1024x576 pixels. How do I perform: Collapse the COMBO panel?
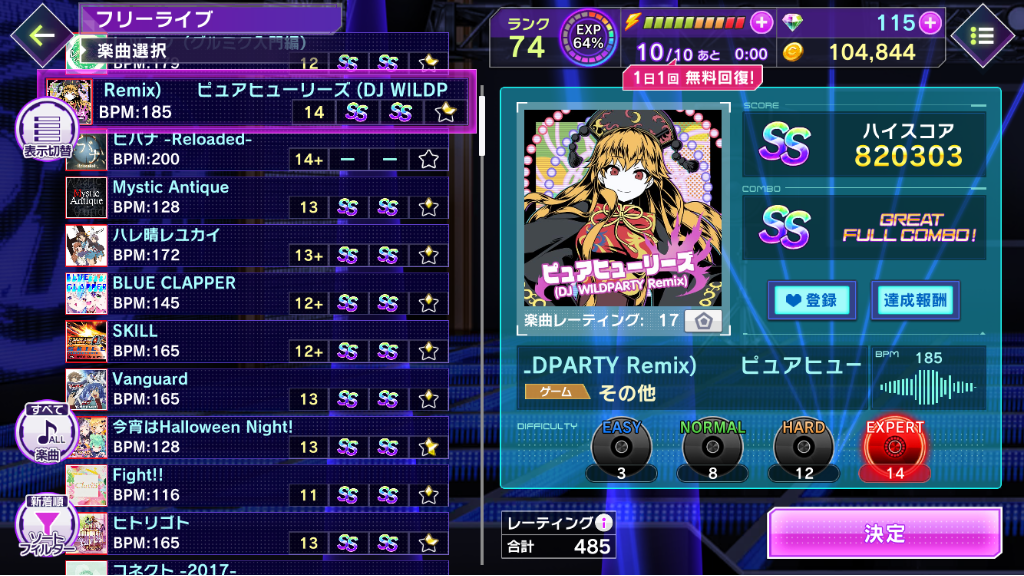978,189
